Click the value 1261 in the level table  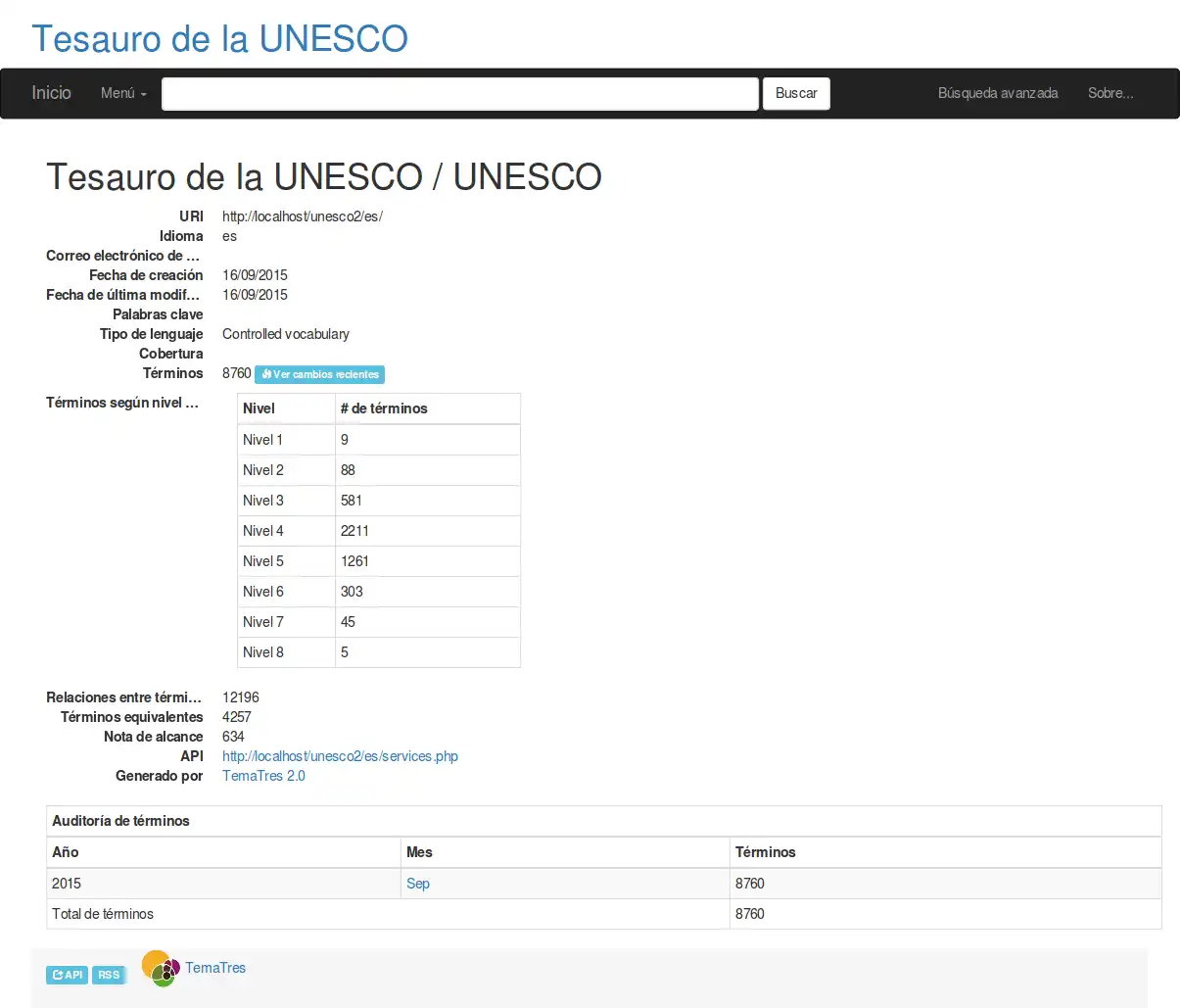point(354,561)
